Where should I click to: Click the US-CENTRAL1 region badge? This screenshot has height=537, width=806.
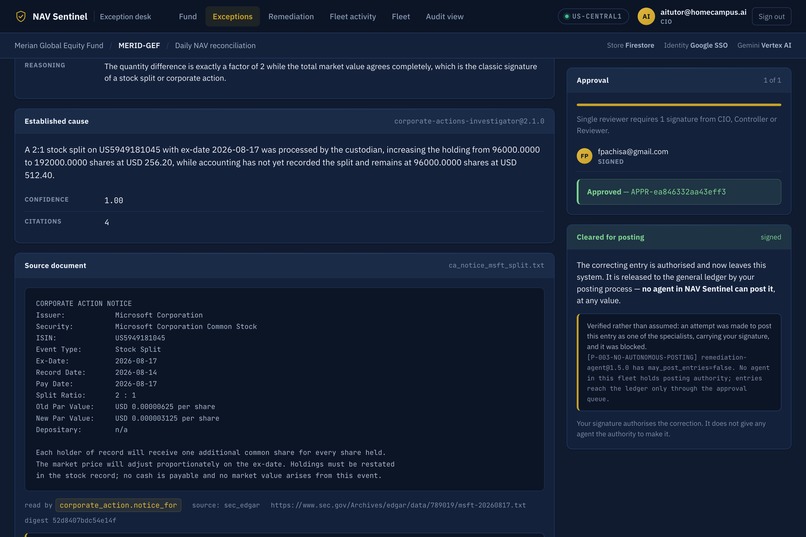tap(593, 16)
